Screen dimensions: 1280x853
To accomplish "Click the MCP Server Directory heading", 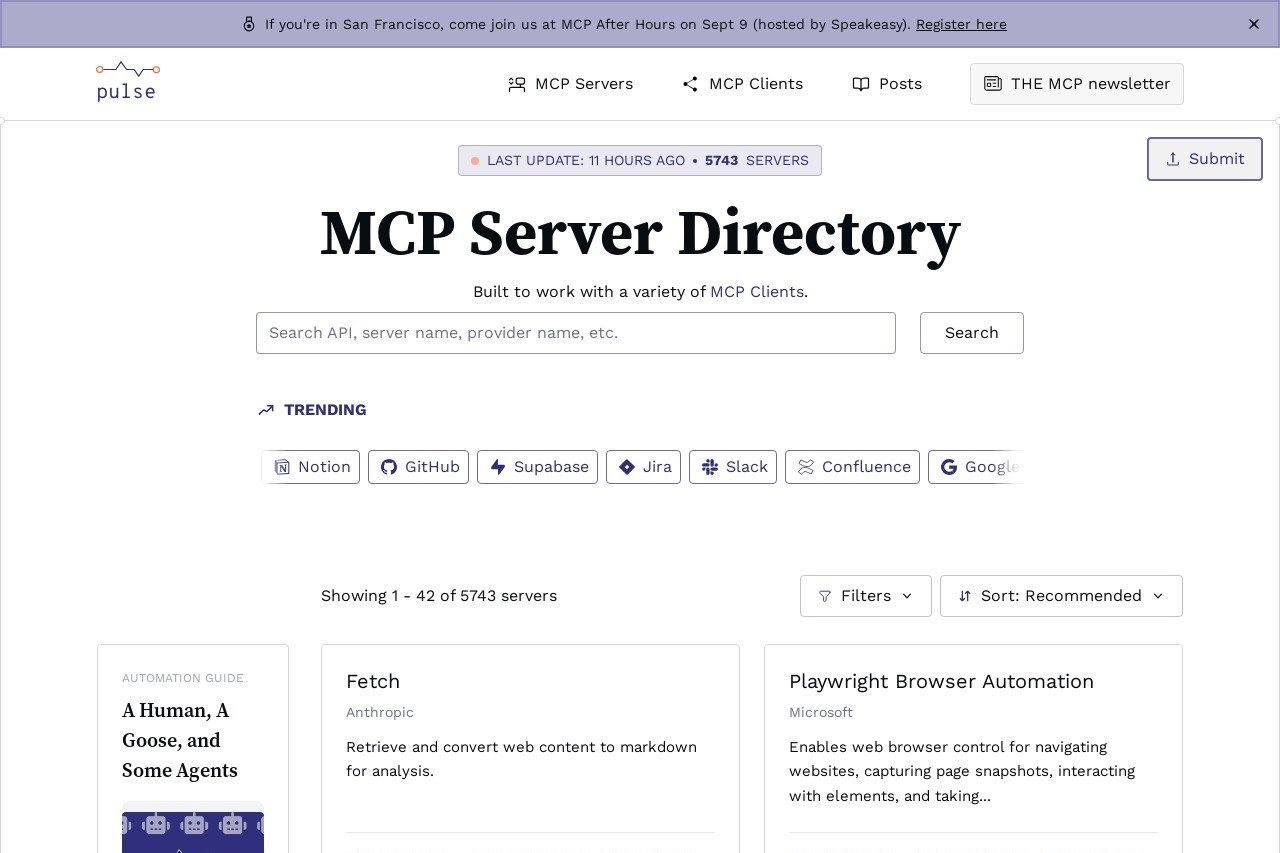I will coord(640,233).
